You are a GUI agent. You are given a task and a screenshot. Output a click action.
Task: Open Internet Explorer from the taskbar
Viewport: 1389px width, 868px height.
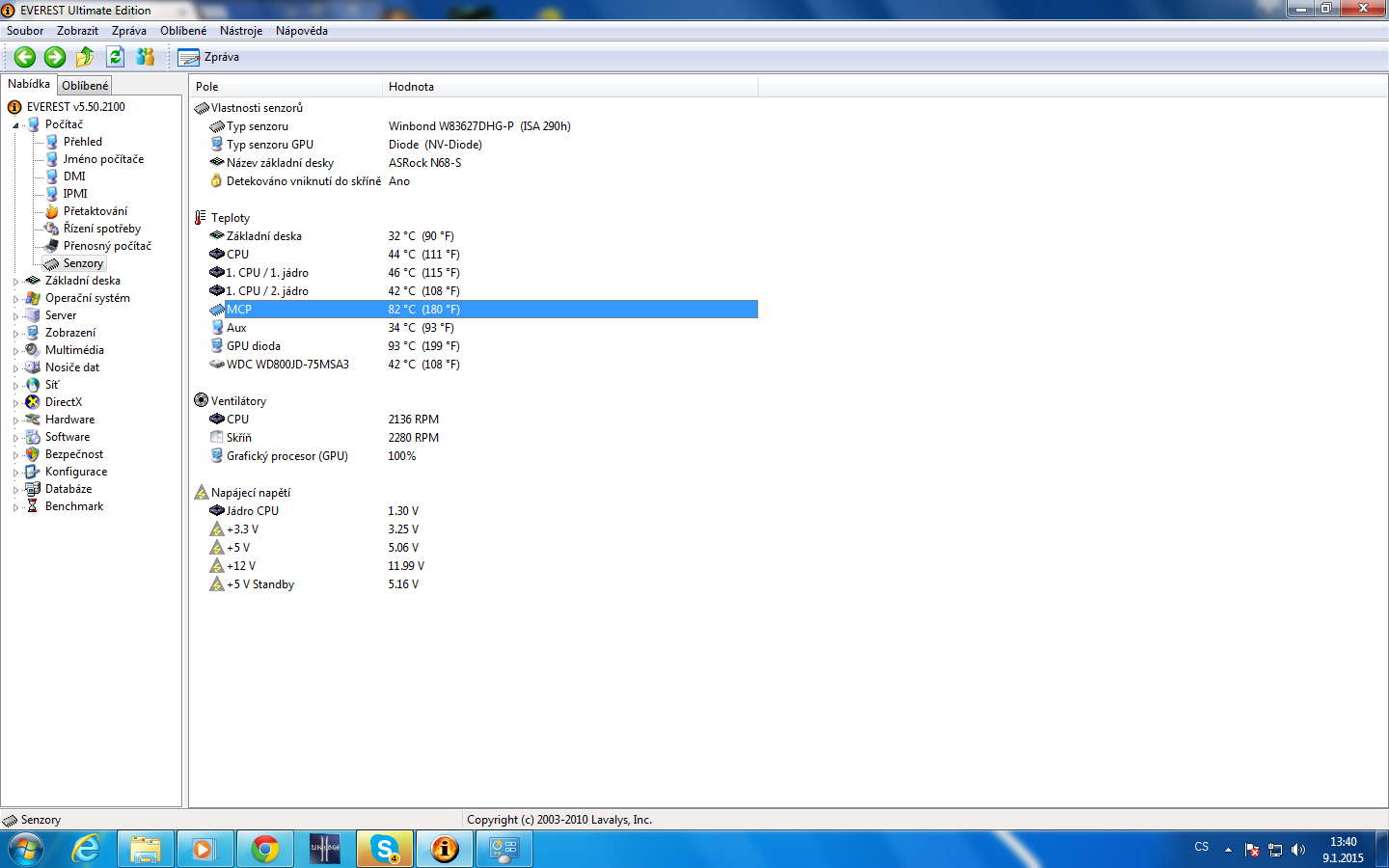tap(86, 850)
